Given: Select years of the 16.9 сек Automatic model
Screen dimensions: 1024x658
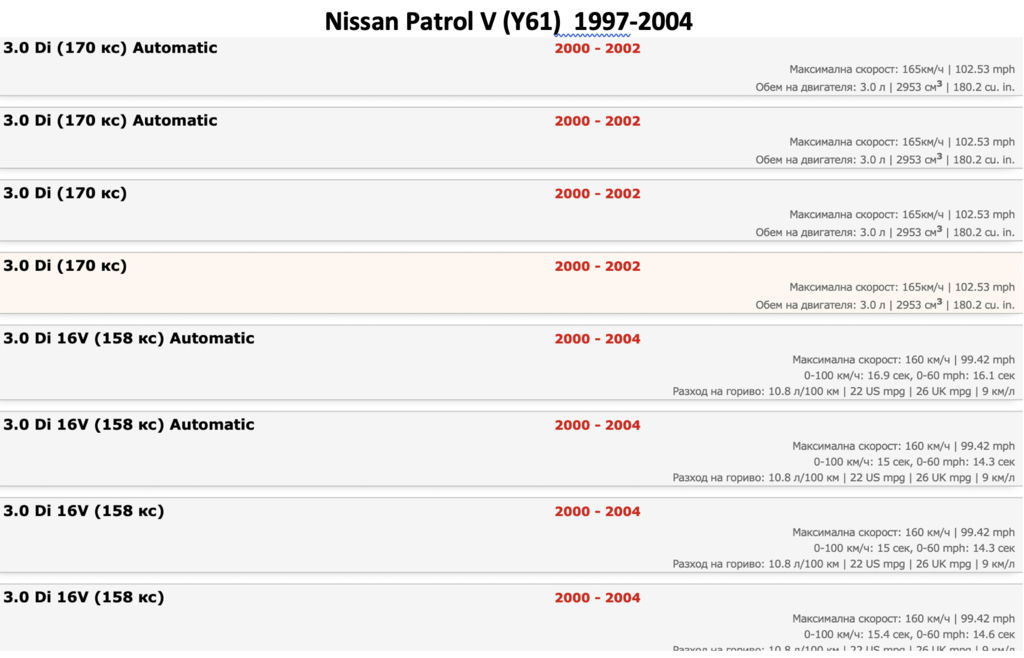Looking at the screenshot, I should click(x=598, y=339).
